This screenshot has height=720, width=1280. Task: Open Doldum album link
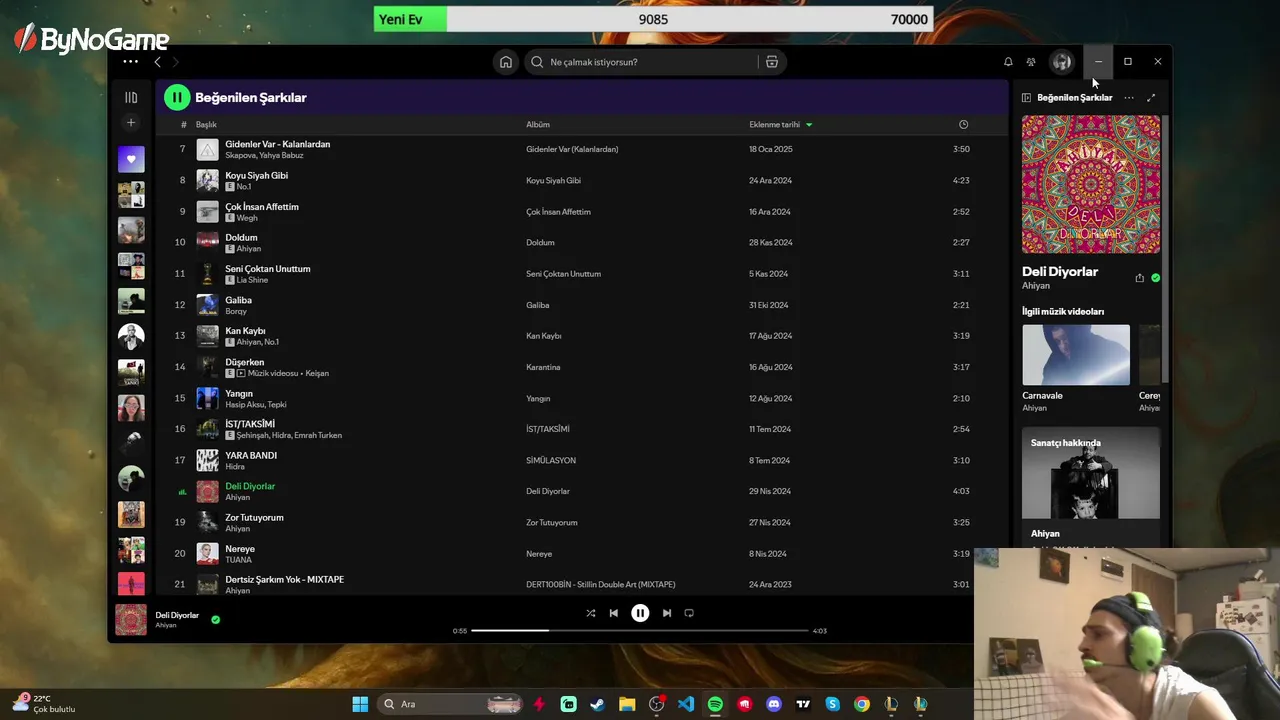point(540,243)
